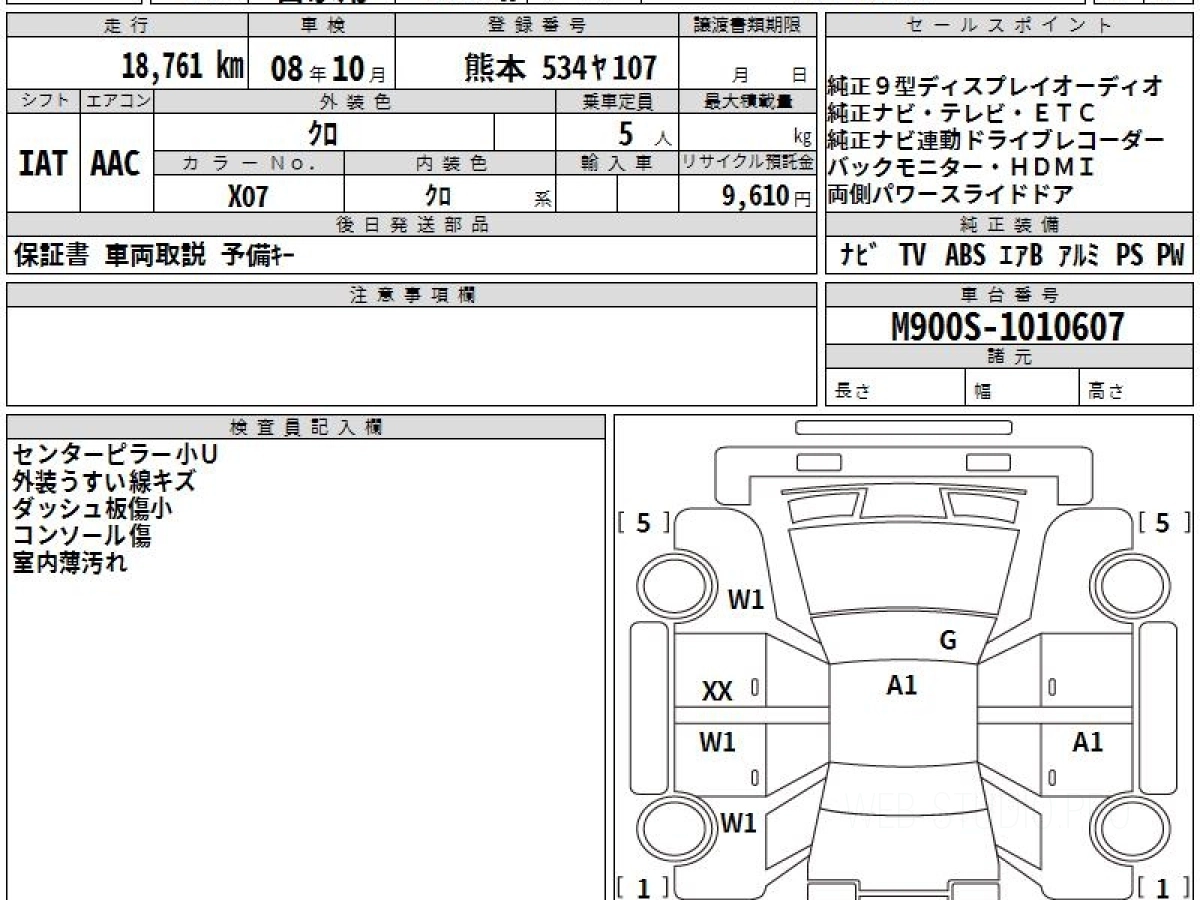Click the line バックモニター・HDMI

tap(961, 167)
